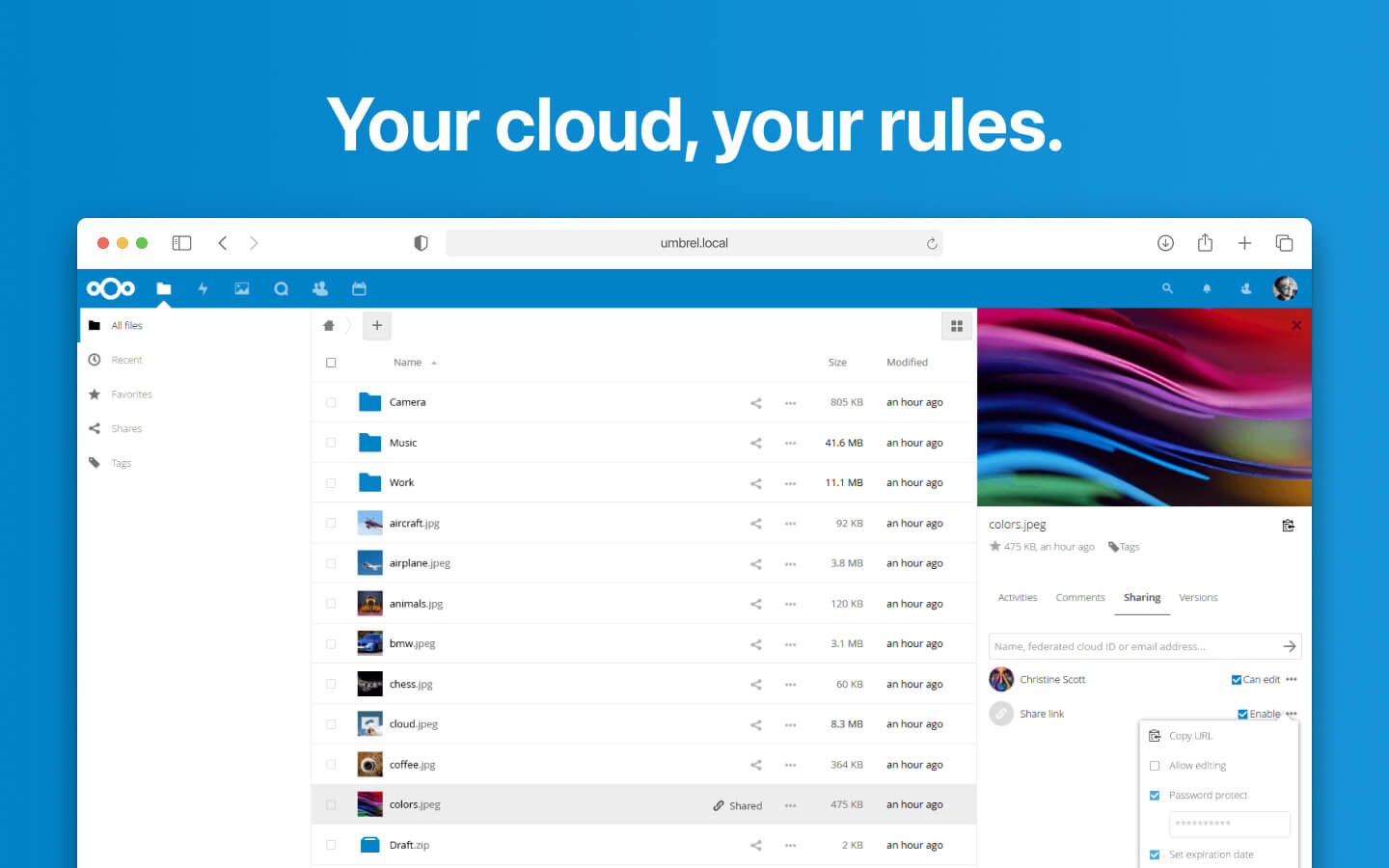Uncheck 'Can edit' for Christine Scott

coord(1236,679)
